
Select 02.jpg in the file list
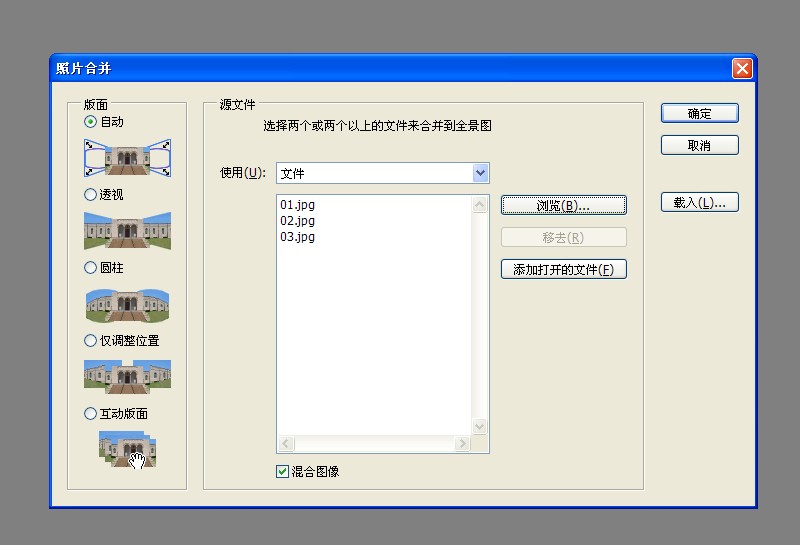(x=297, y=221)
